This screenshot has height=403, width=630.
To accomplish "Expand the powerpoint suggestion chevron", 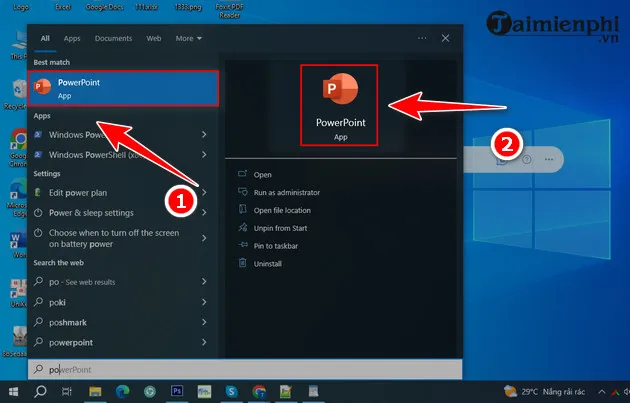I will point(204,342).
